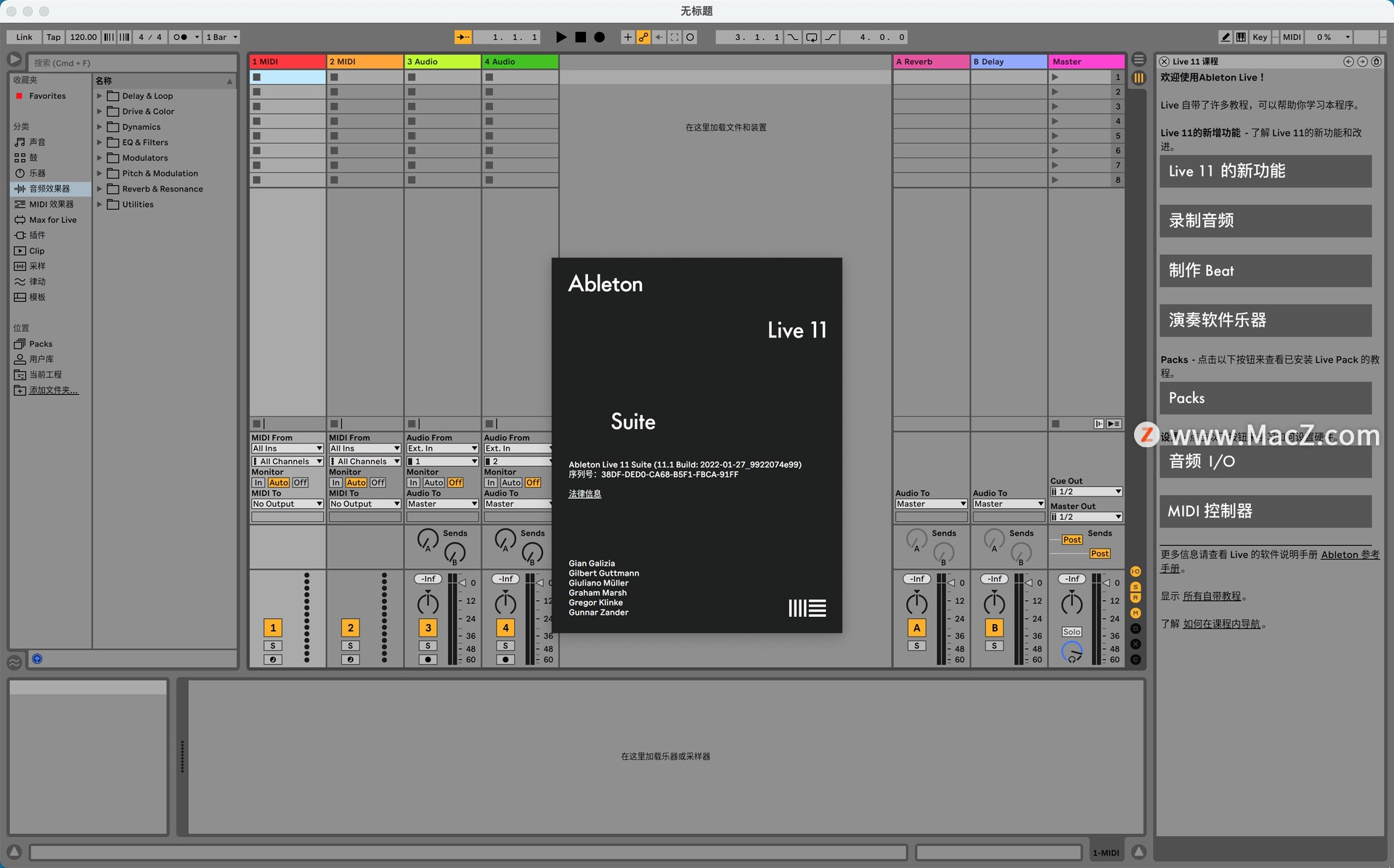Select the Session View vertical-bars icon

(x=1138, y=78)
